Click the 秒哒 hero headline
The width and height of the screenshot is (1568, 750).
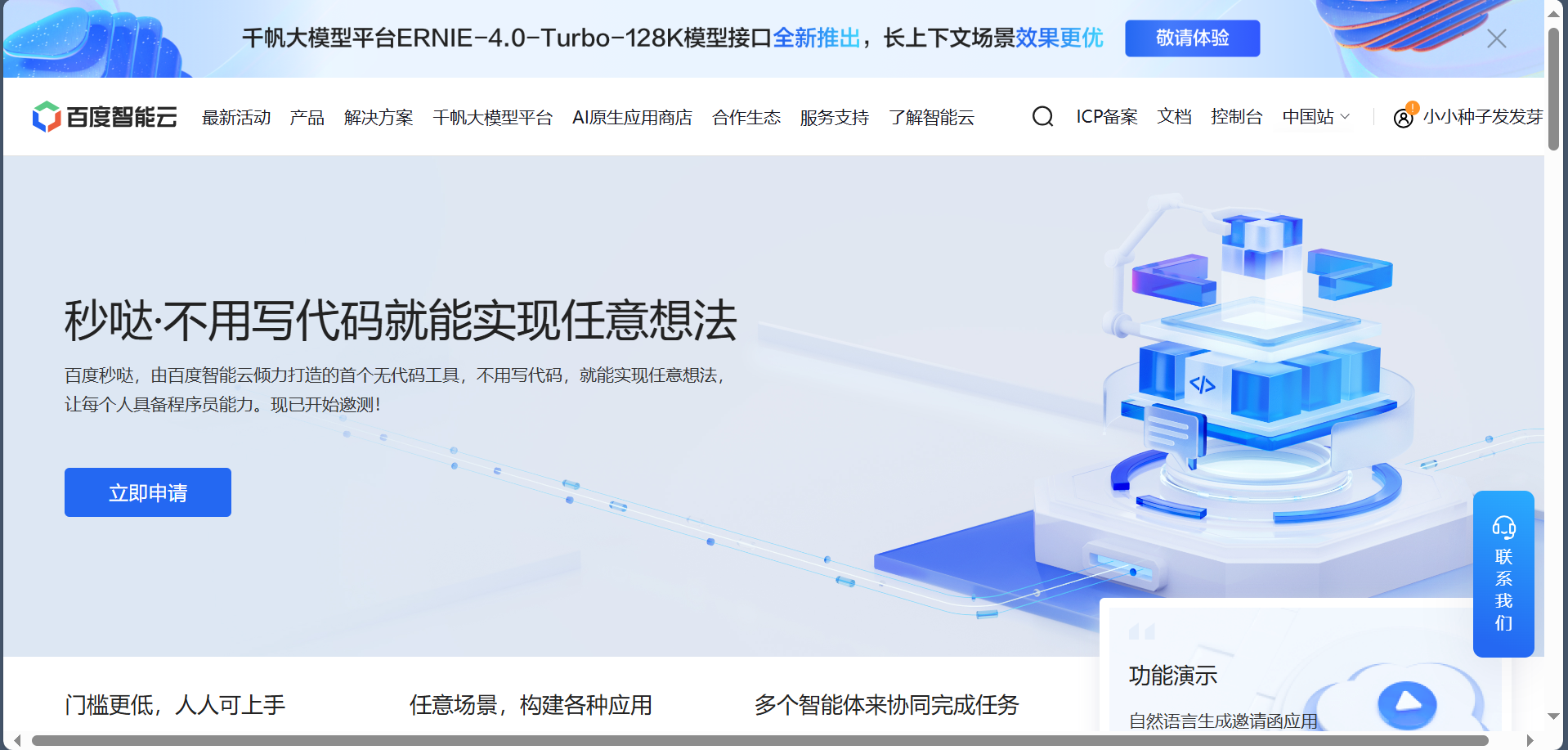[401, 320]
